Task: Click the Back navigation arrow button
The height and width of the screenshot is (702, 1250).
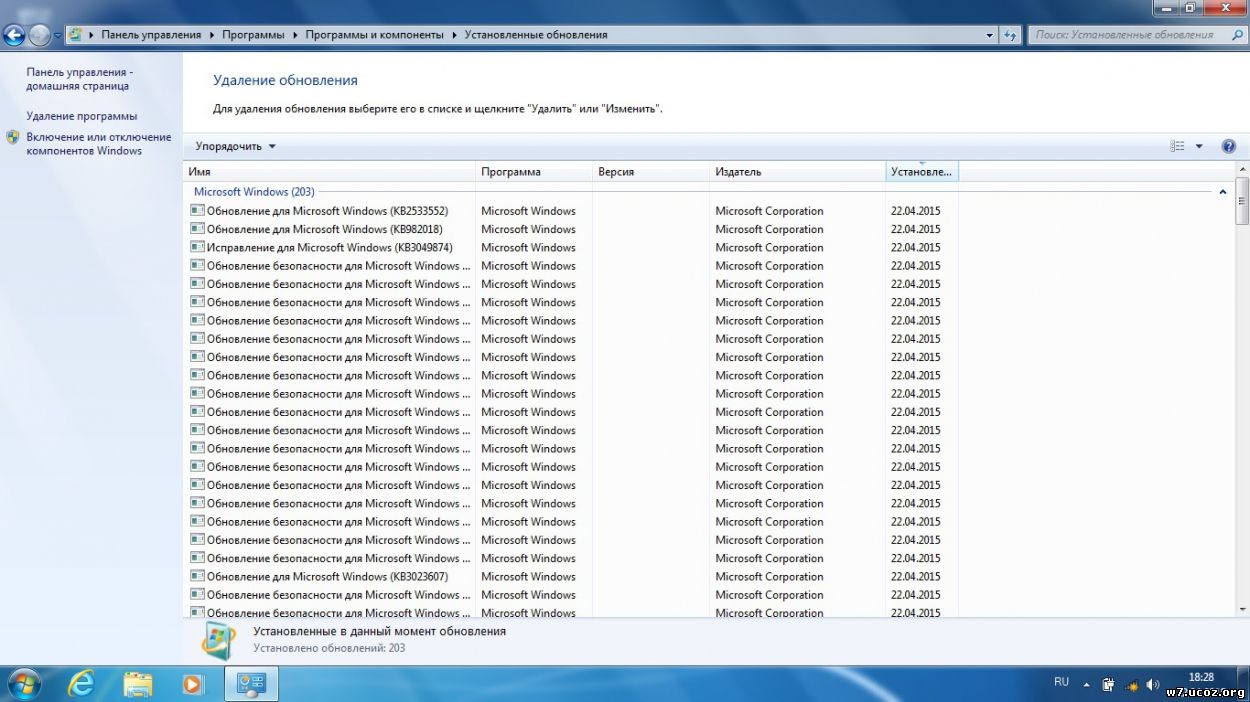Action: pos(14,35)
